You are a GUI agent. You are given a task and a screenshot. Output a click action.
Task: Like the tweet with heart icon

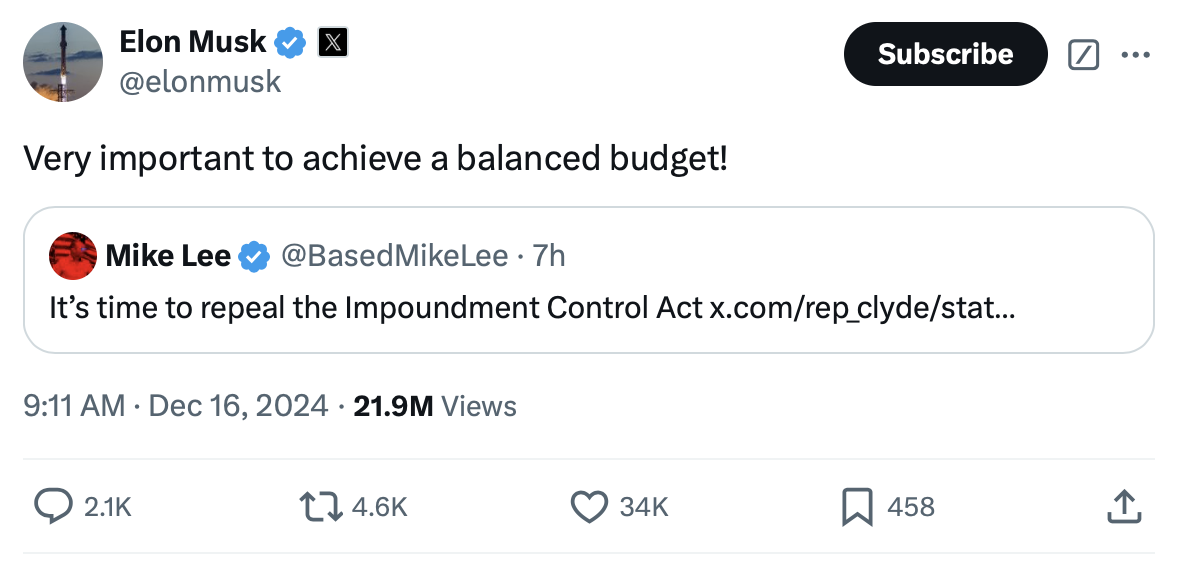(x=589, y=506)
